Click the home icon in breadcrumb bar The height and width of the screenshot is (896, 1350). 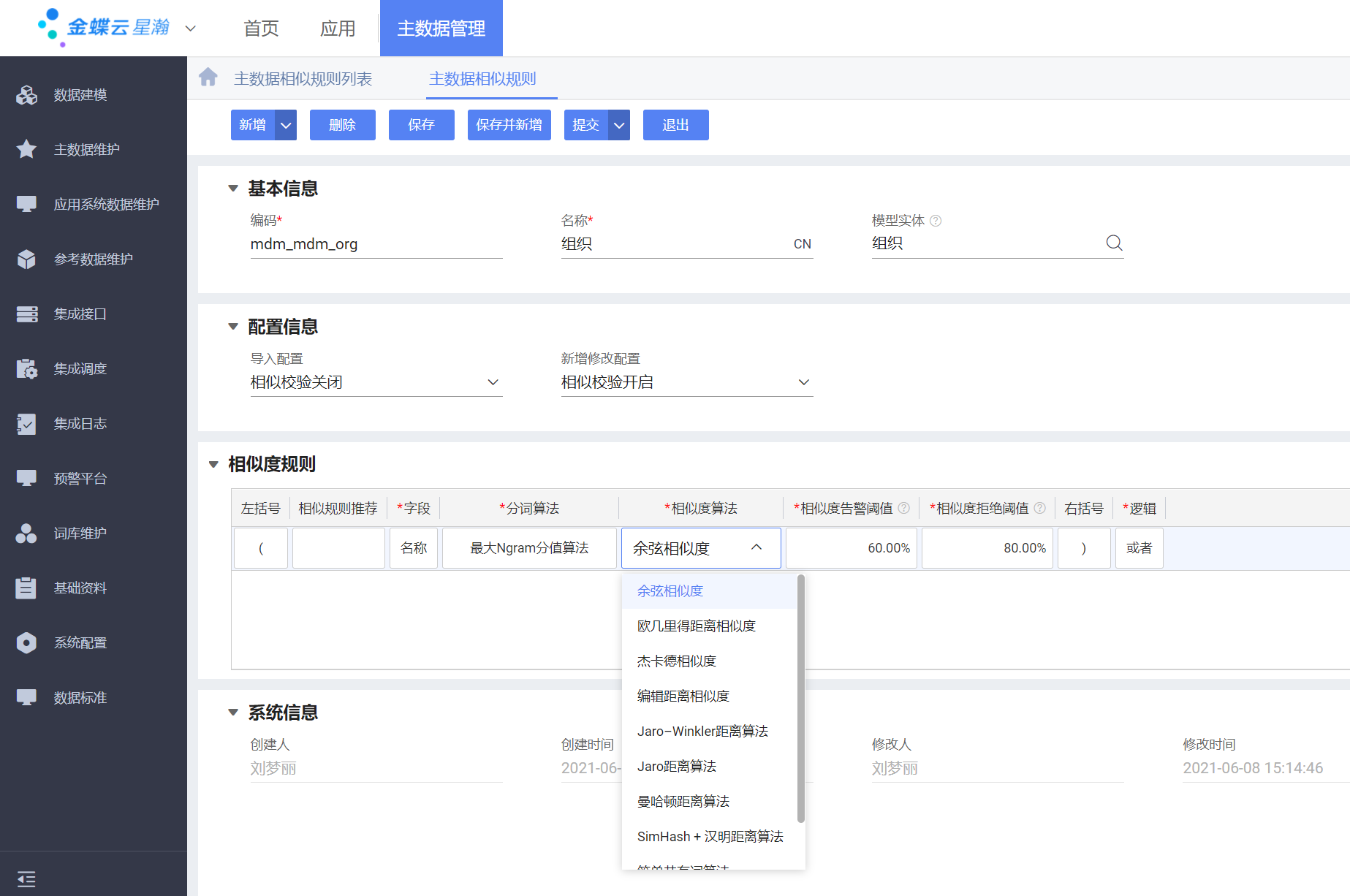click(208, 77)
